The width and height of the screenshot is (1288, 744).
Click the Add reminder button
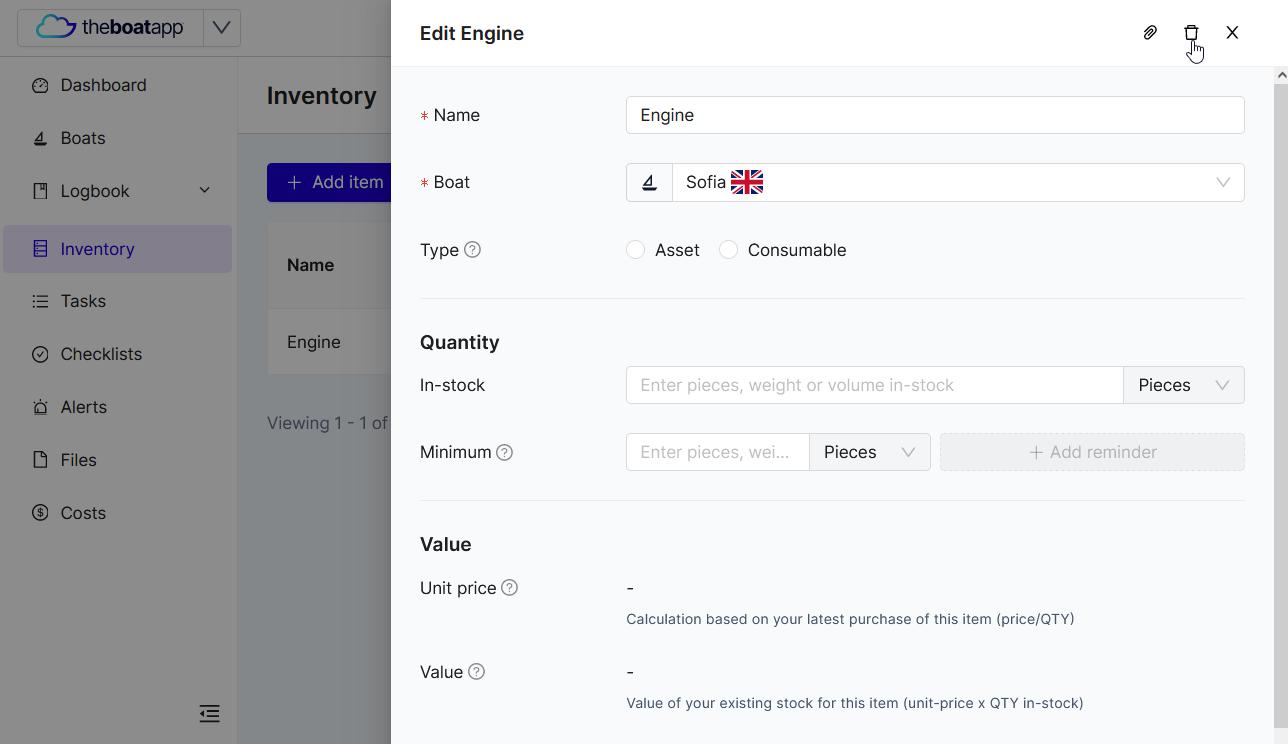tap(1092, 452)
